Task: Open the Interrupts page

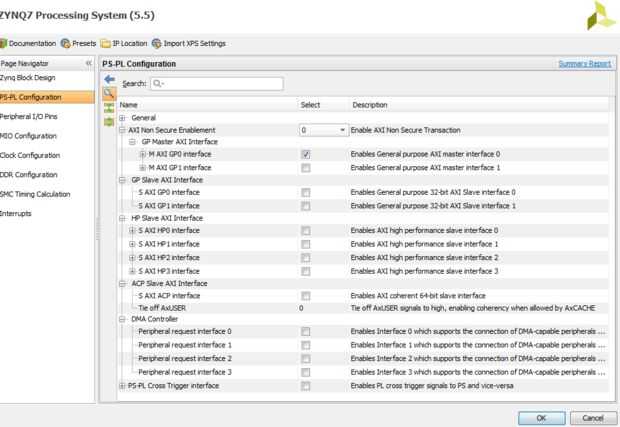Action: click(16, 214)
